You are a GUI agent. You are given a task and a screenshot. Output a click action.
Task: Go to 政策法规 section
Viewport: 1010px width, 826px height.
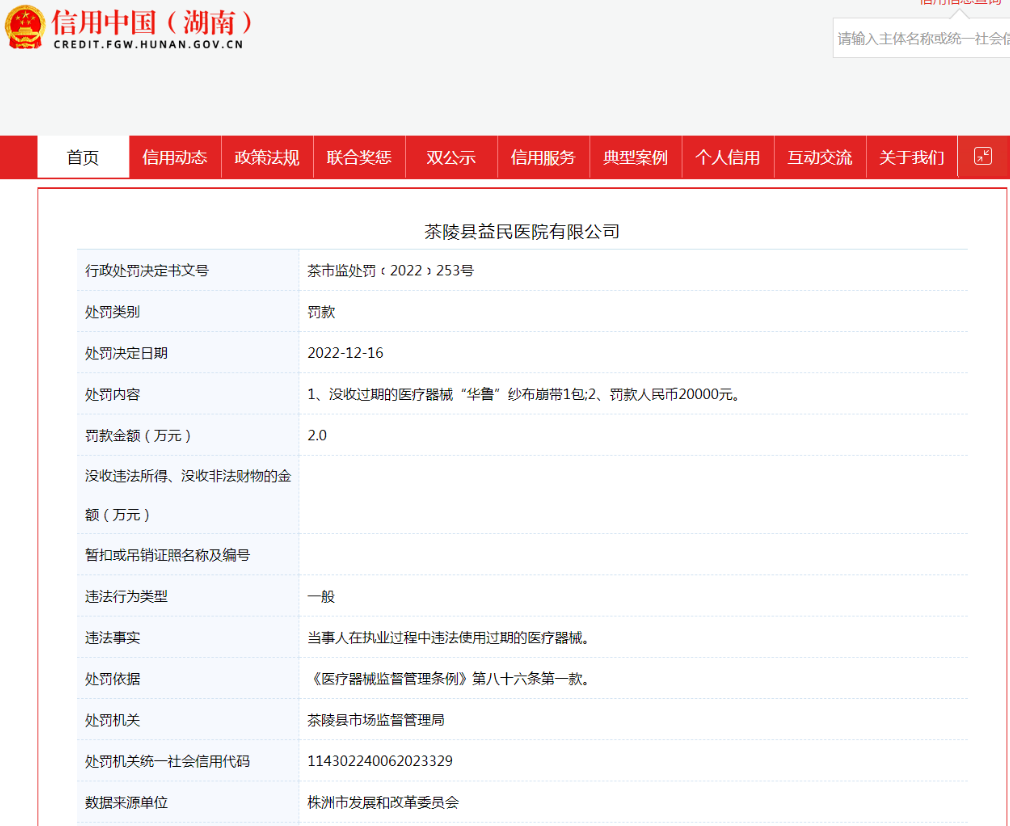point(267,157)
